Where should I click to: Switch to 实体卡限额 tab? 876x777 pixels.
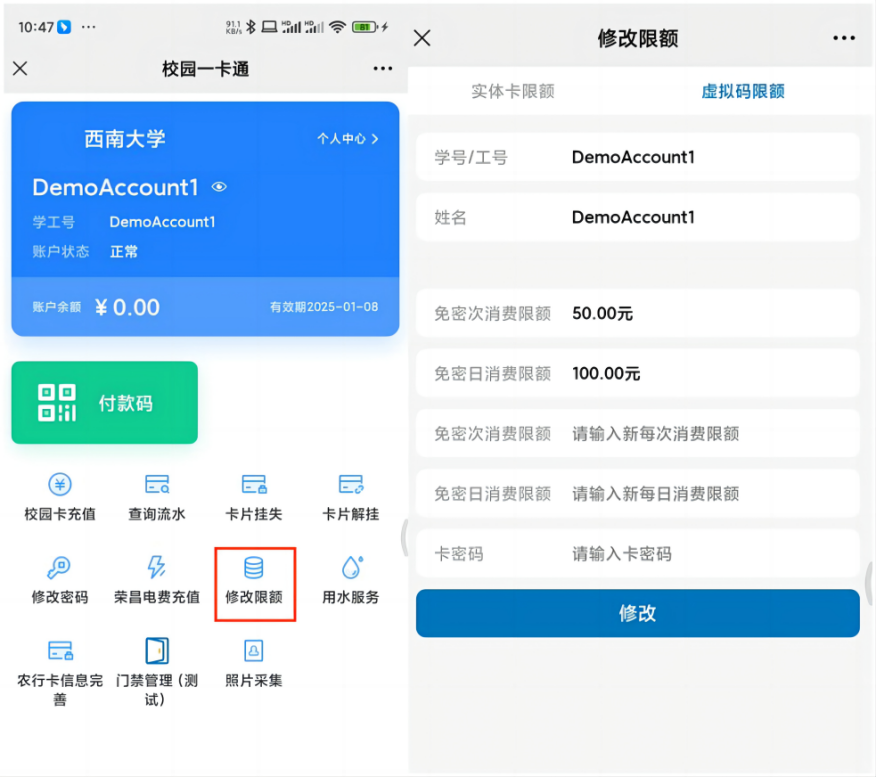click(513, 91)
